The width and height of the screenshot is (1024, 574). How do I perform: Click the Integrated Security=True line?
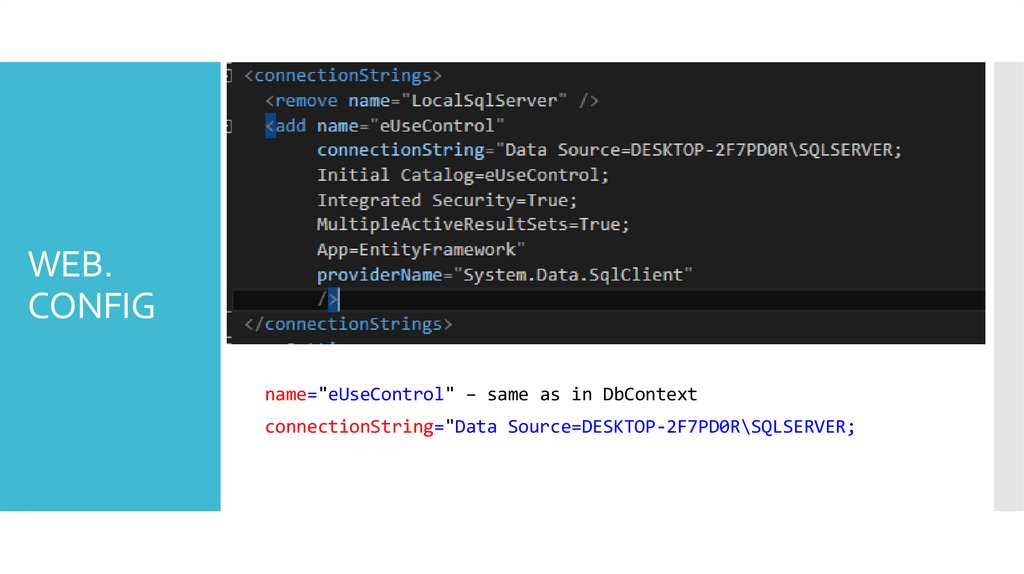(x=447, y=200)
